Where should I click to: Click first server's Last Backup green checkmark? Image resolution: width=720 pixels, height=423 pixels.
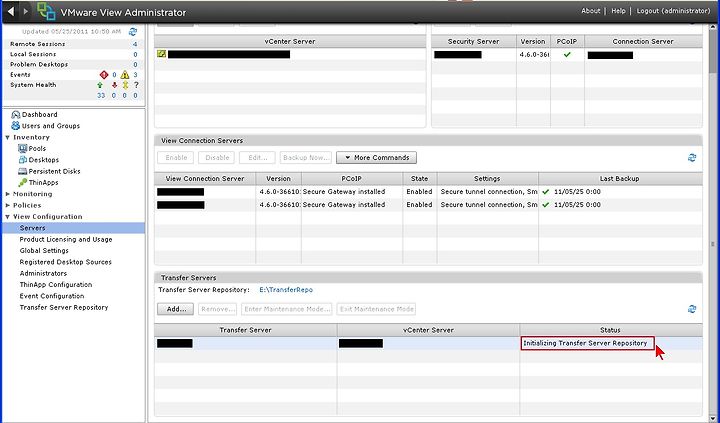pyautogui.click(x=546, y=192)
